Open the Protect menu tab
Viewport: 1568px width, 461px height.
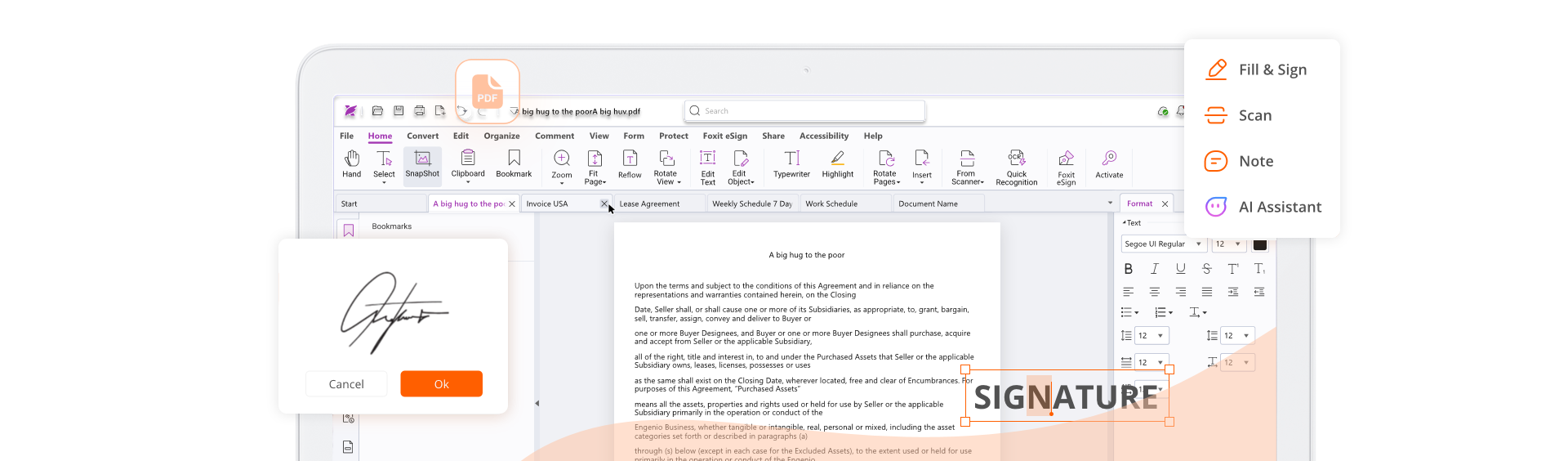673,137
